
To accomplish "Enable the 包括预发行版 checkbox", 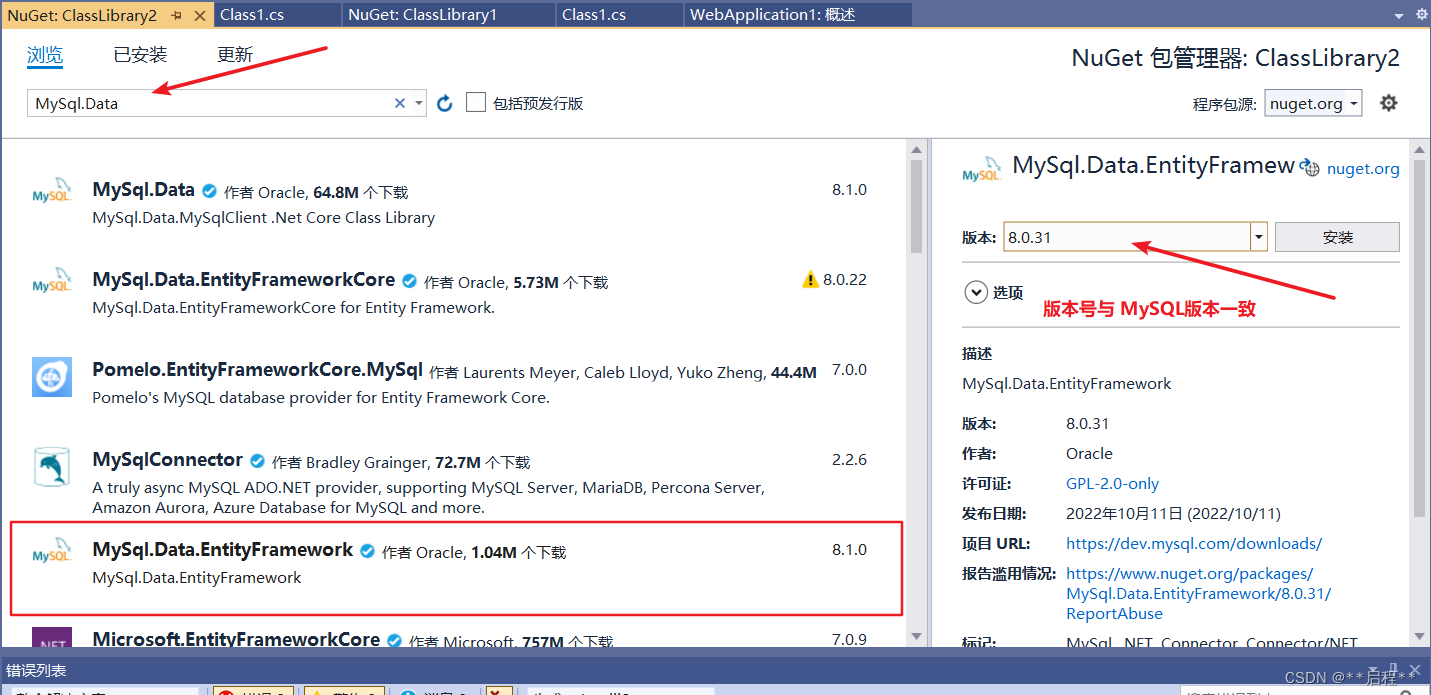I will point(475,102).
